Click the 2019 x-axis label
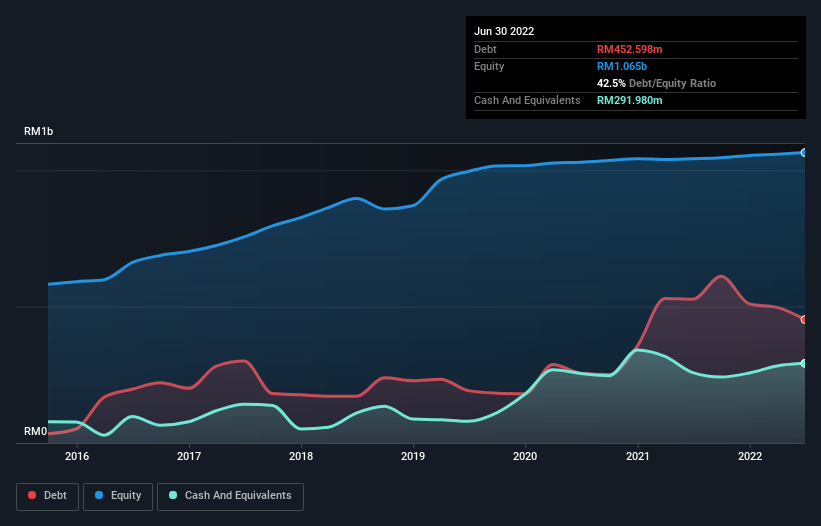This screenshot has width=821, height=526. (x=413, y=456)
